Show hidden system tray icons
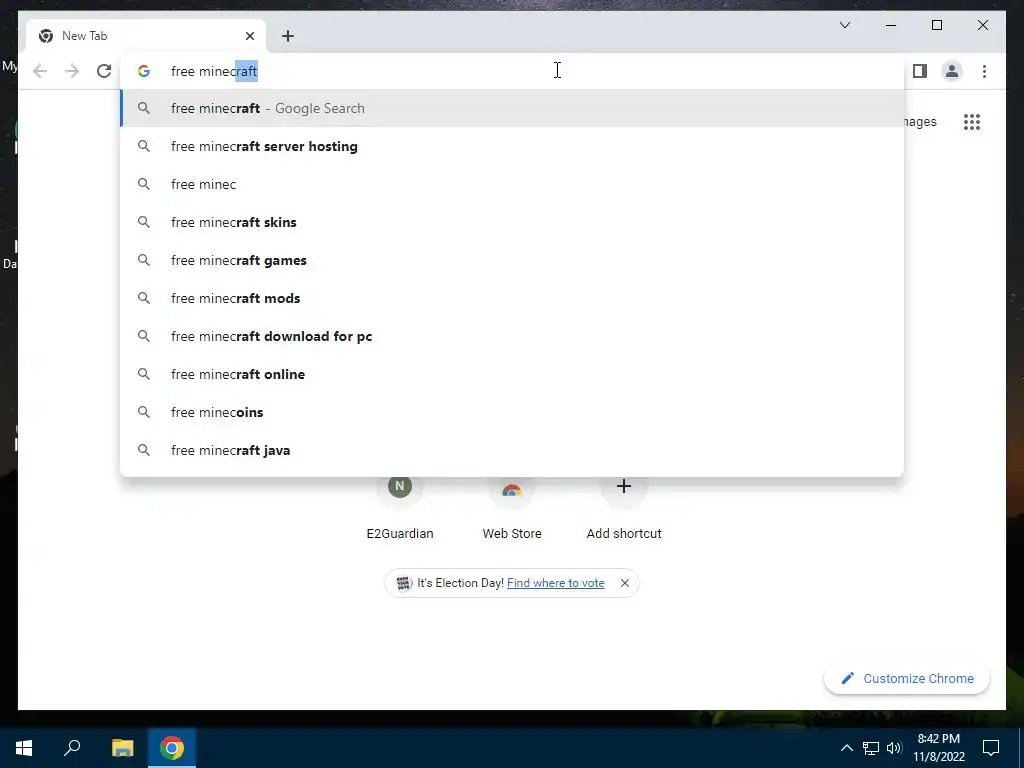The width and height of the screenshot is (1024, 768). tap(846, 748)
